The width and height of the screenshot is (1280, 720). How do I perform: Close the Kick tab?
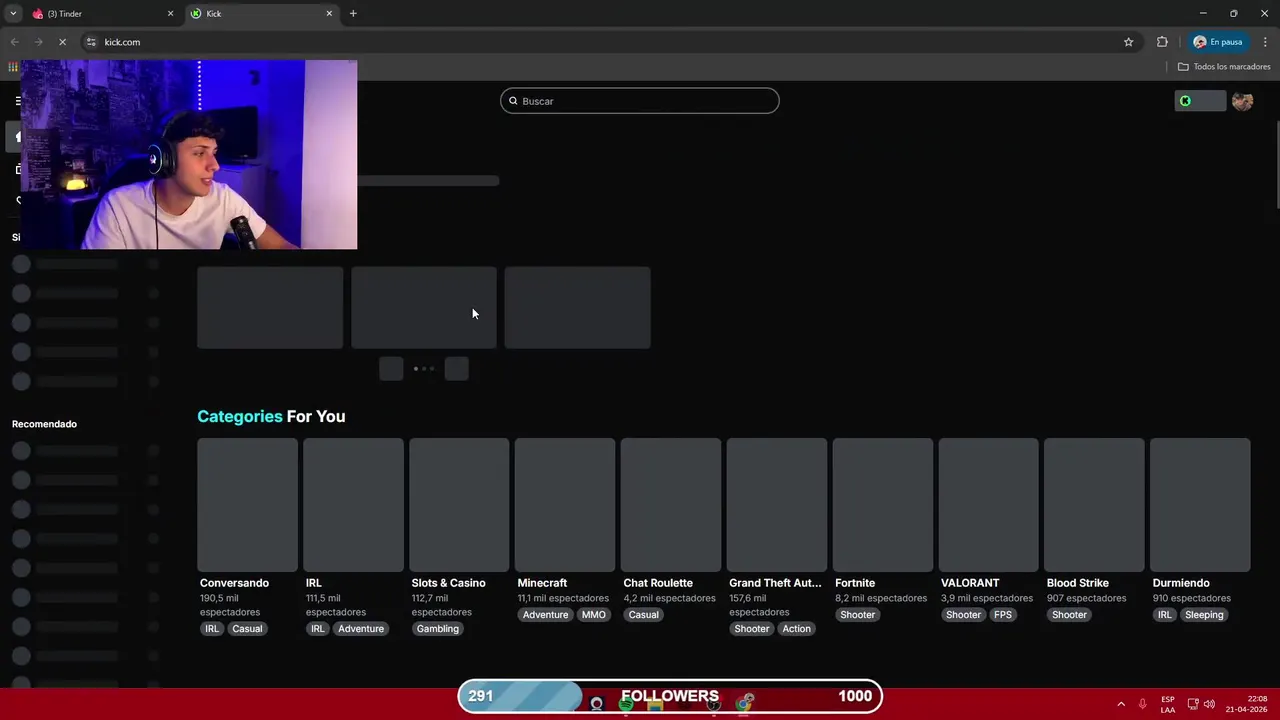pyautogui.click(x=329, y=14)
